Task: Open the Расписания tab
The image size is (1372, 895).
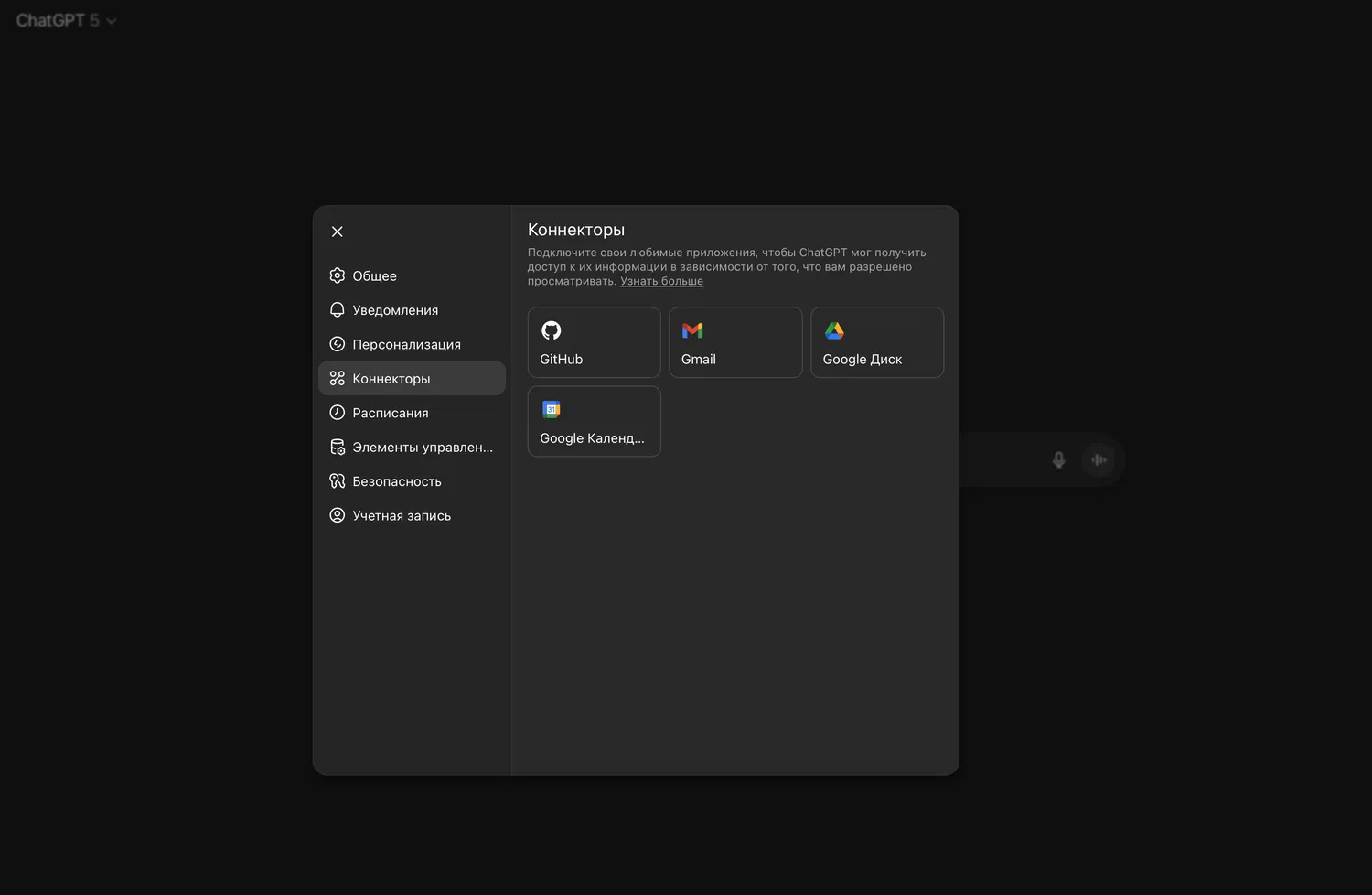Action: coord(412,413)
